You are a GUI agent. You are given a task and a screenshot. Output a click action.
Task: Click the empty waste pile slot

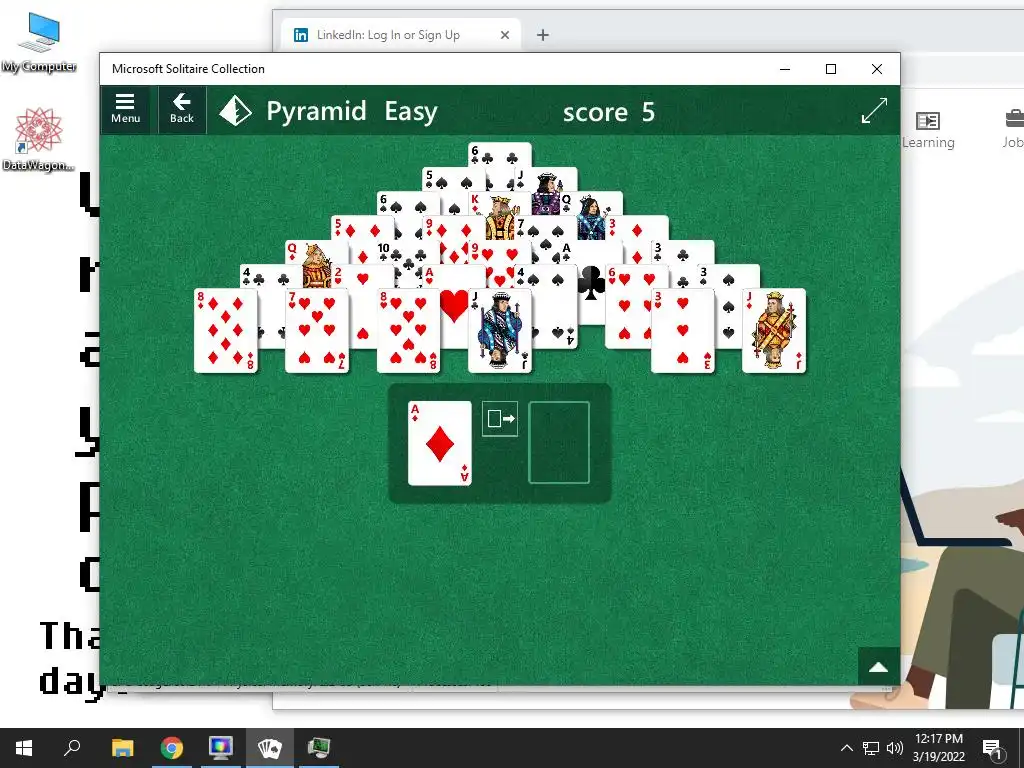[x=559, y=443]
